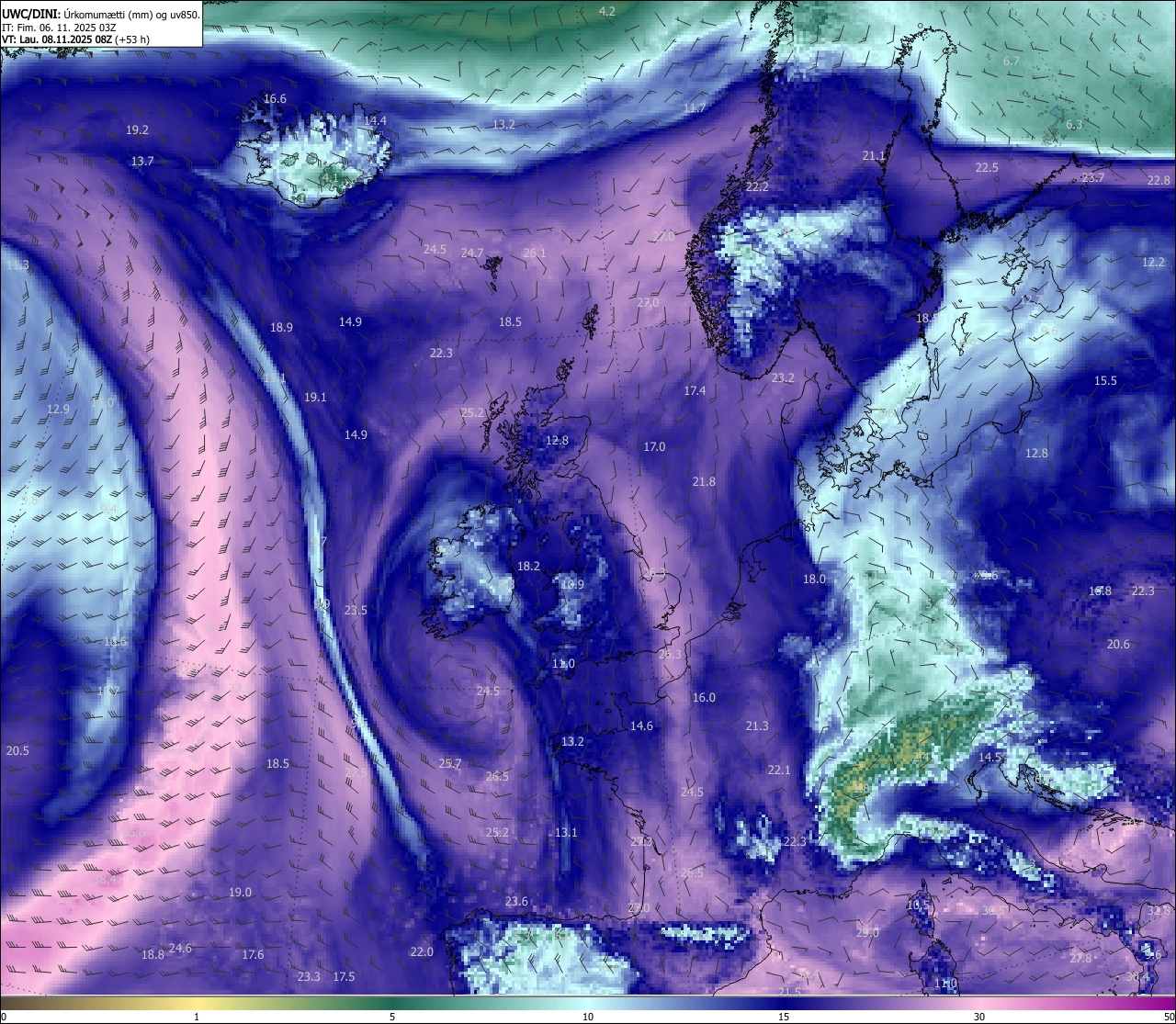1176x1024 pixels.
Task: Click the 19.1 map value
Action: [x=315, y=397]
